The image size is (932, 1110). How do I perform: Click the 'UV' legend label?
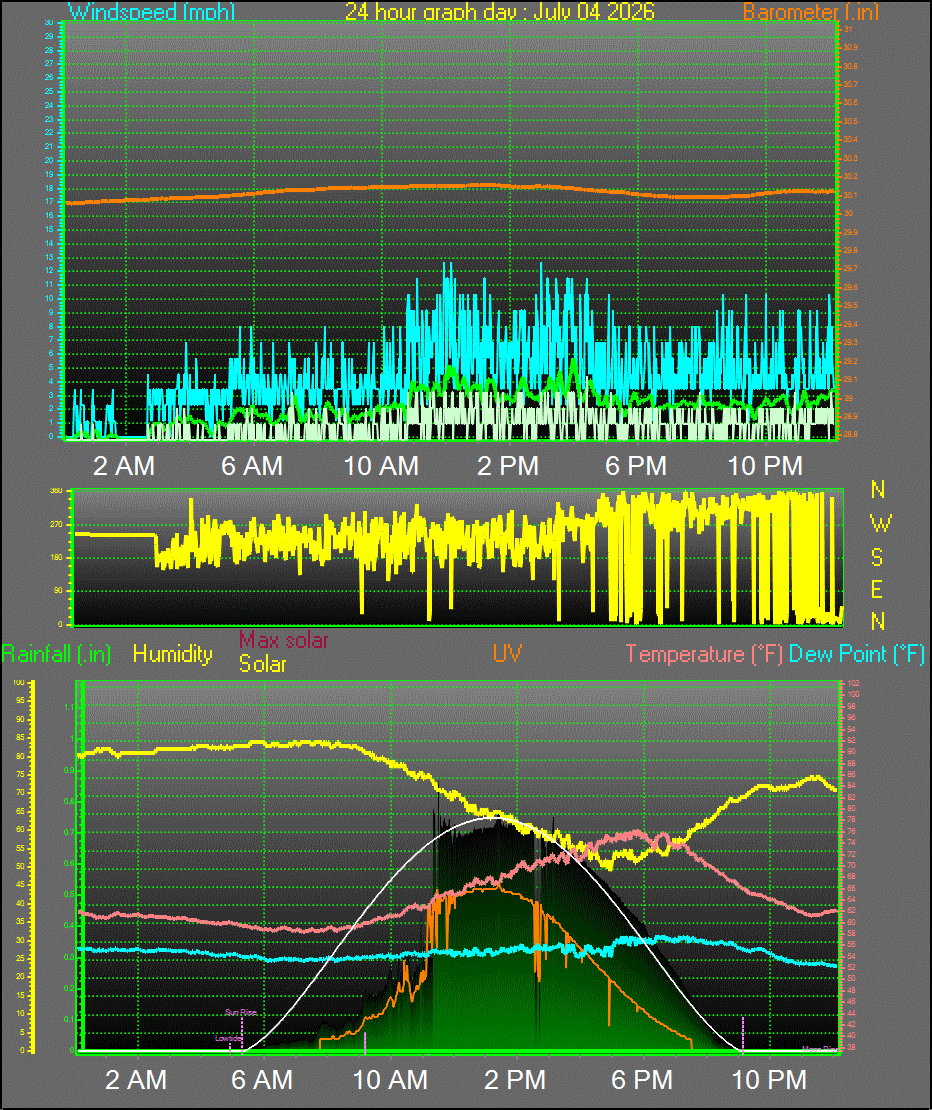coord(507,654)
